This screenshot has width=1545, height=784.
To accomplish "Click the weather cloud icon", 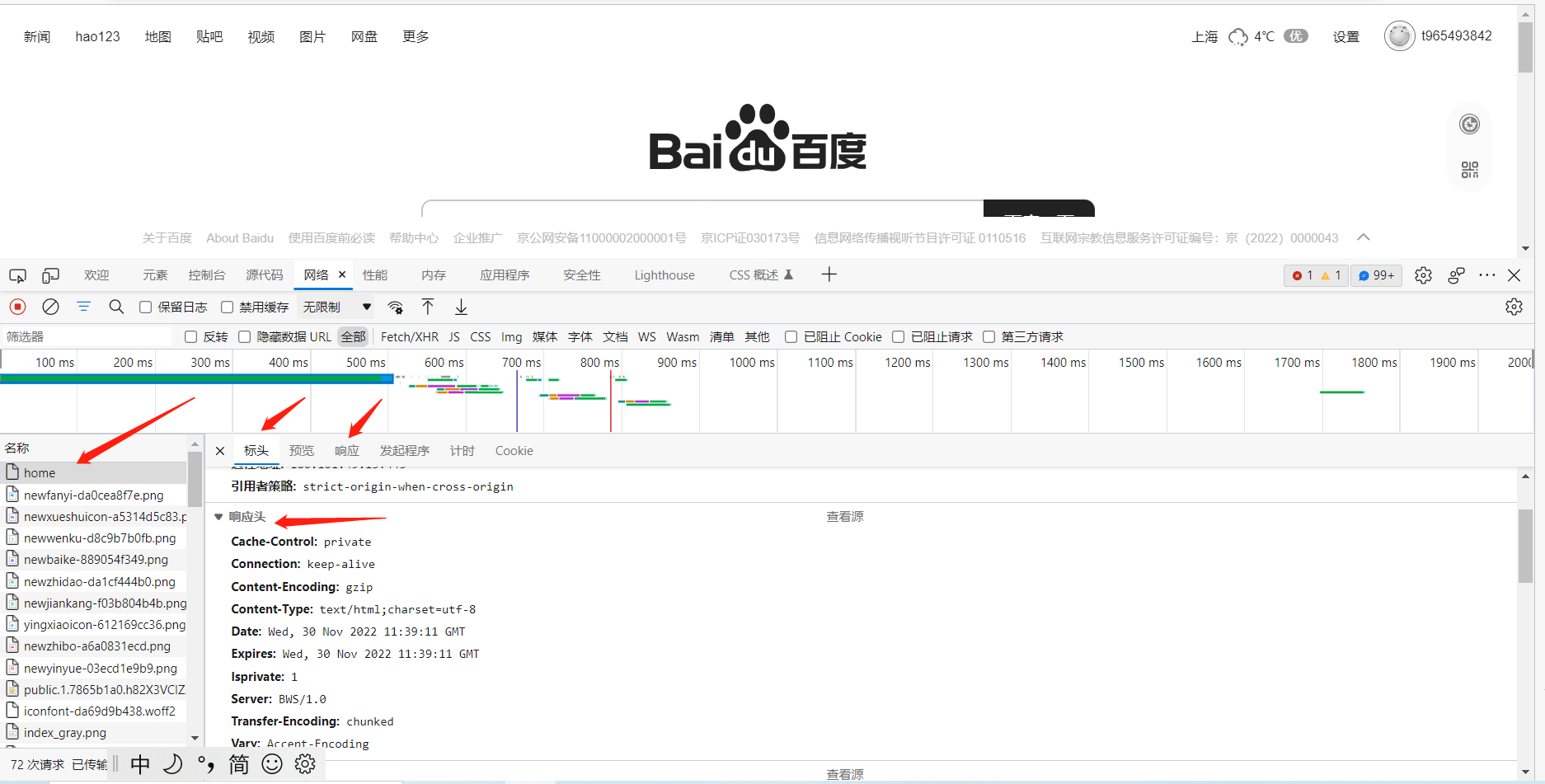I will 1237,37.
